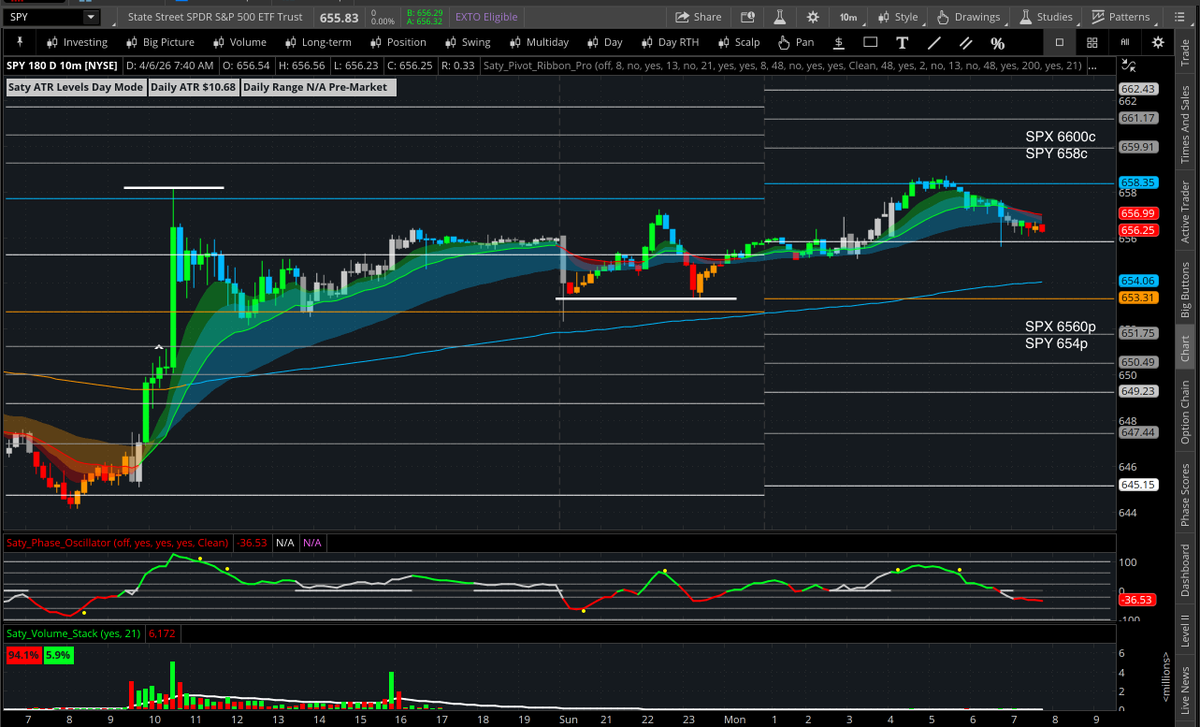
Task: Click the SPY 180 D 10m [NYSE] title
Action: tap(61, 65)
